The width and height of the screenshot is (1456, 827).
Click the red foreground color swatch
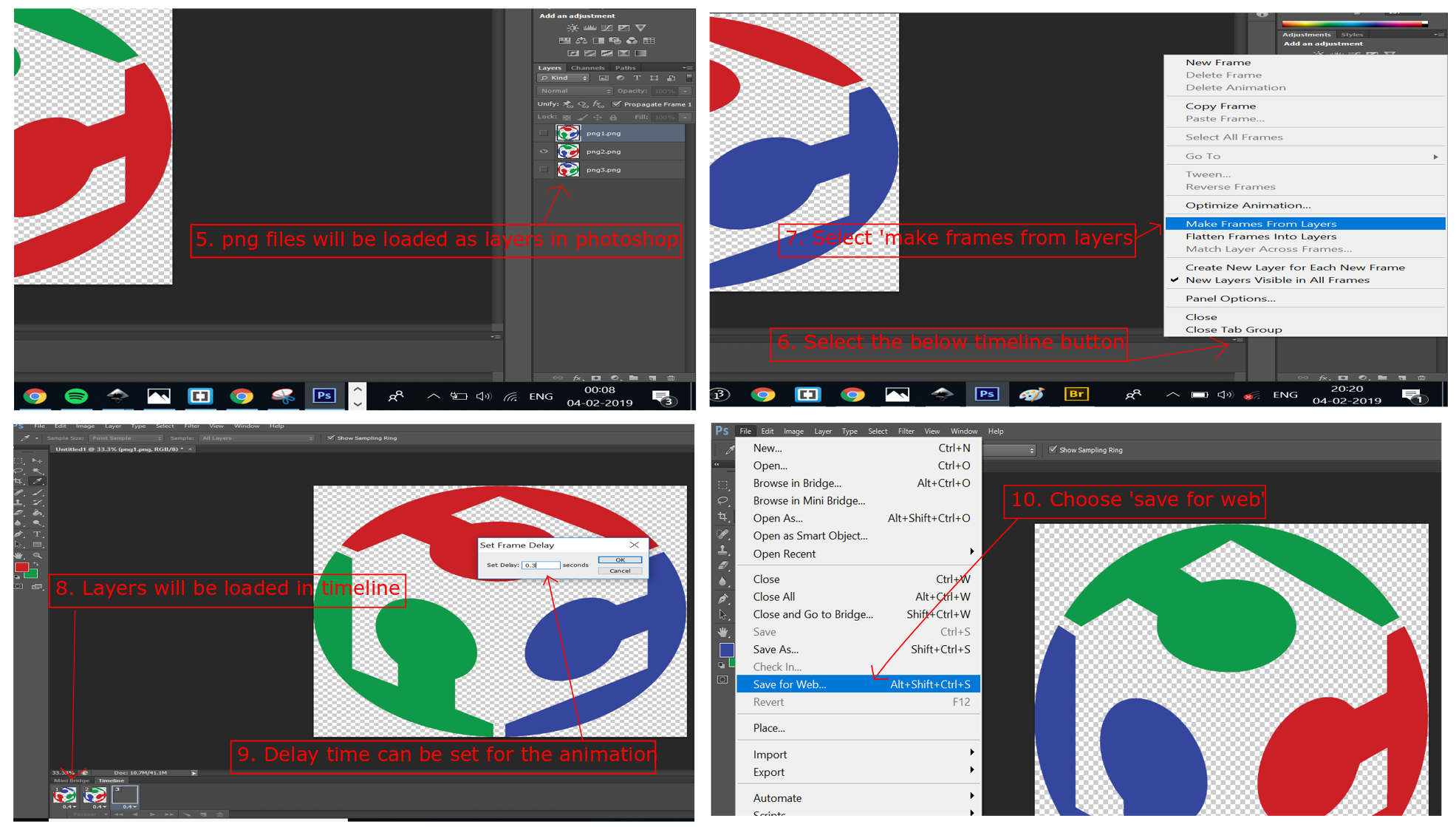point(21,567)
